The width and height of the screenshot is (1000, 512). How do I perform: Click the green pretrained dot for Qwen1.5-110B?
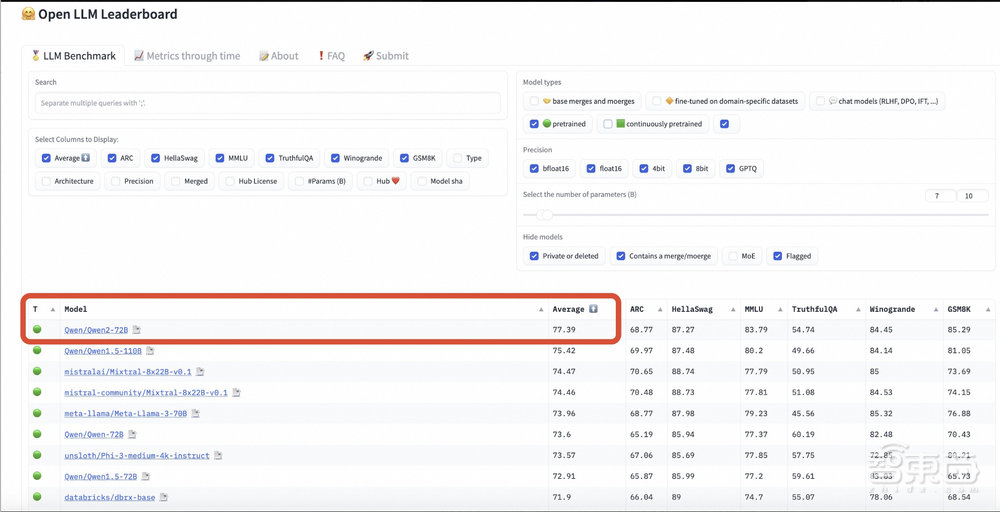[x=37, y=350]
